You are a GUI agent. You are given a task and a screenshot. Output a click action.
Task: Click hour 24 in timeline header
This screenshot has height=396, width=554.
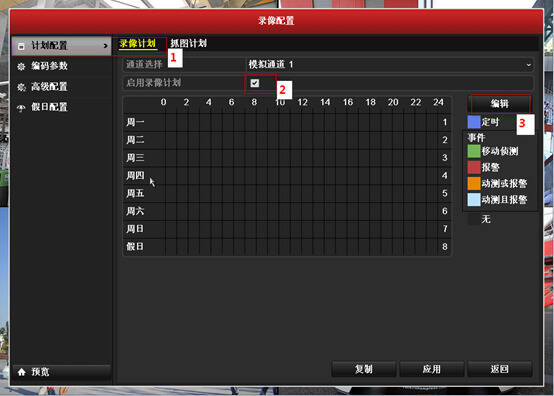438,102
